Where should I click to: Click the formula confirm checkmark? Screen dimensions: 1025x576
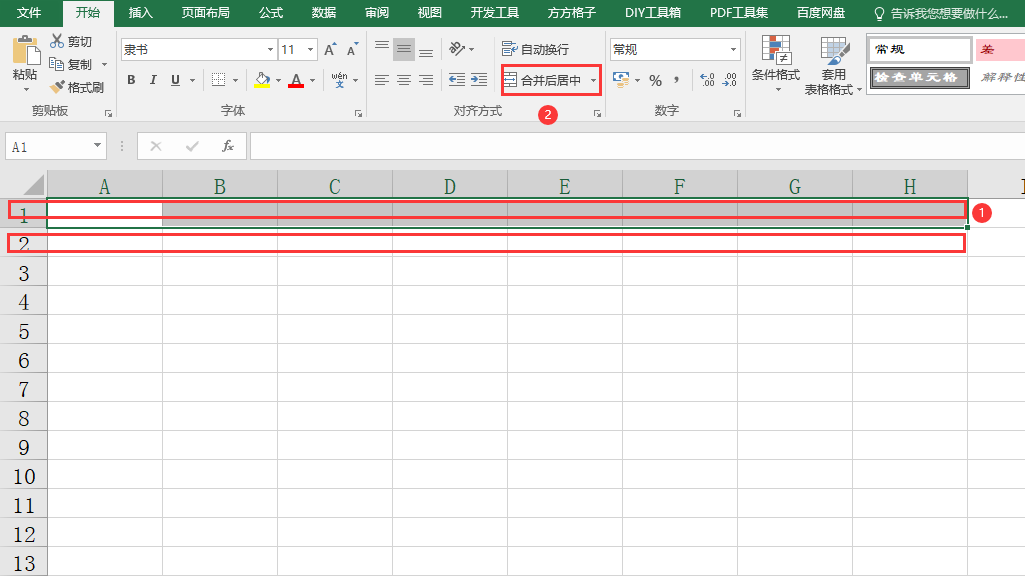(x=192, y=146)
